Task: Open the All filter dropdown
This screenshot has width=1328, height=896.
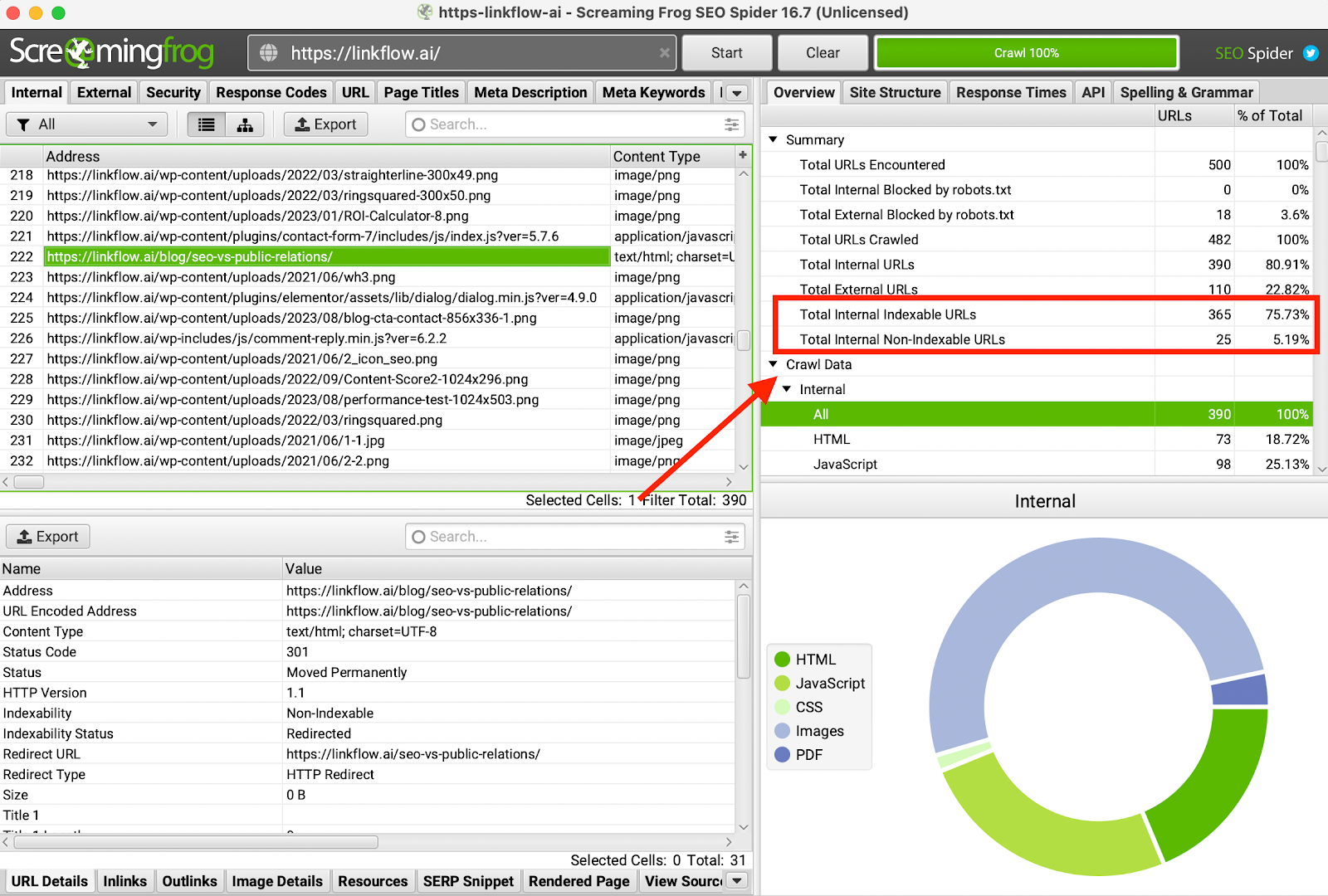Action: (87, 124)
